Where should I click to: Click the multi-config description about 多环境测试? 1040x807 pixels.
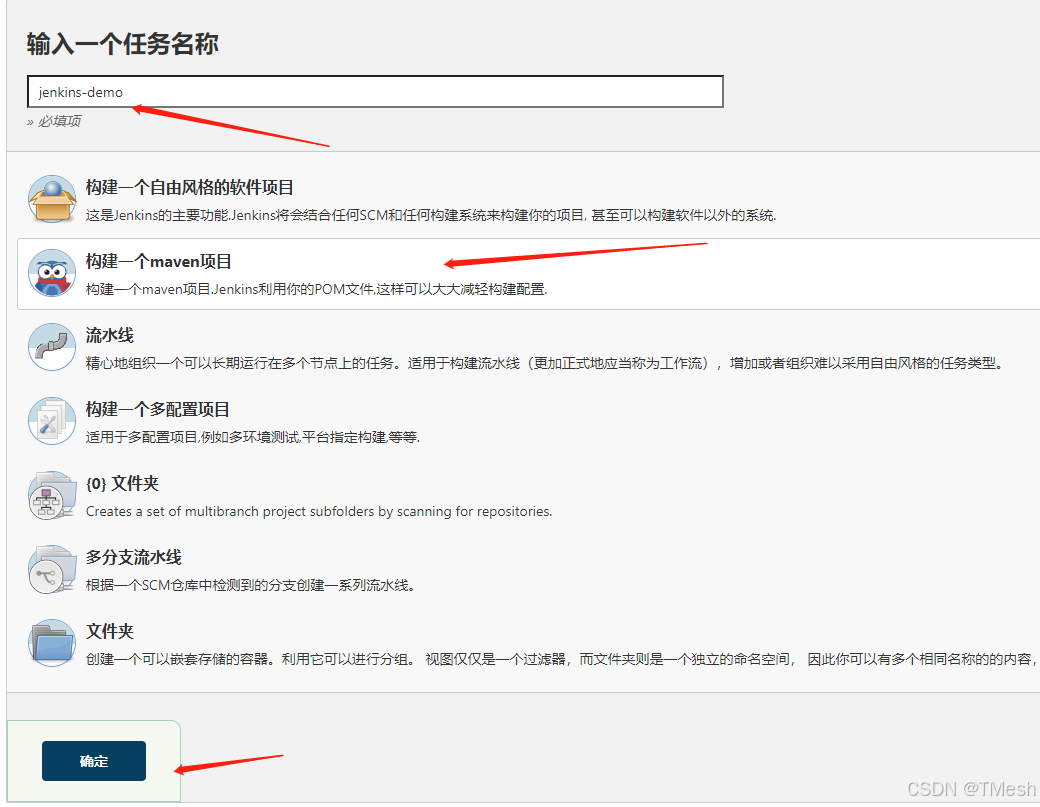pyautogui.click(x=253, y=437)
